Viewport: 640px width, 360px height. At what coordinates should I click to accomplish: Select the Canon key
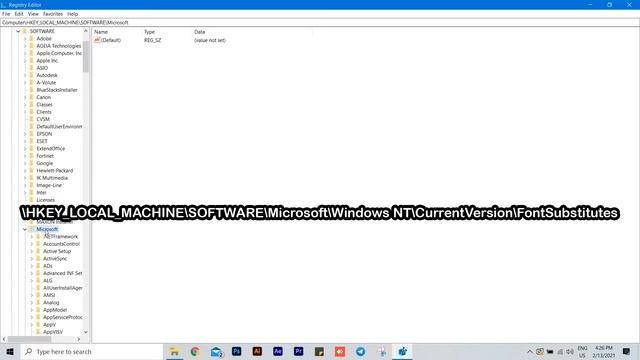[44, 97]
